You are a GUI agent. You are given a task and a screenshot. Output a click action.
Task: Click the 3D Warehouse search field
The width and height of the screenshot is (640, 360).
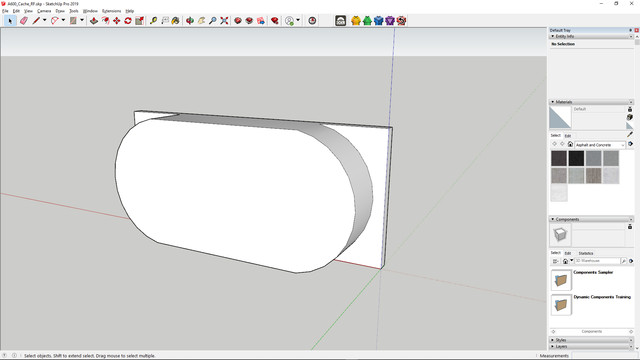(597, 261)
